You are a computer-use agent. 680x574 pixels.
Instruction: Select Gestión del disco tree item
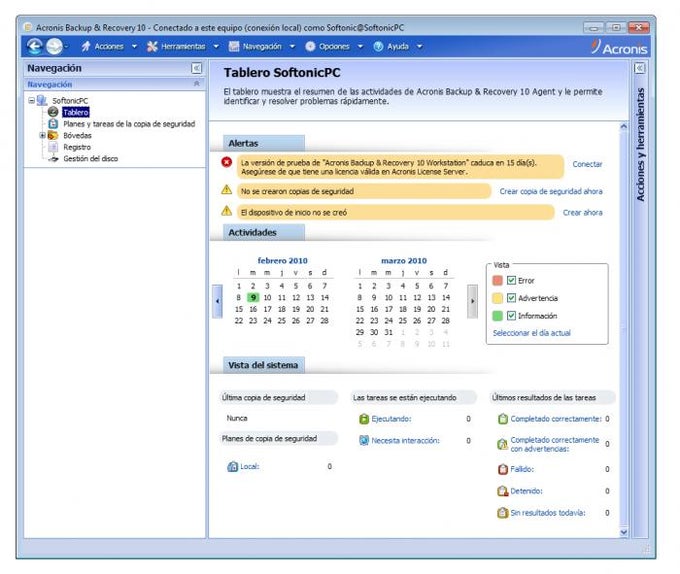click(x=91, y=159)
